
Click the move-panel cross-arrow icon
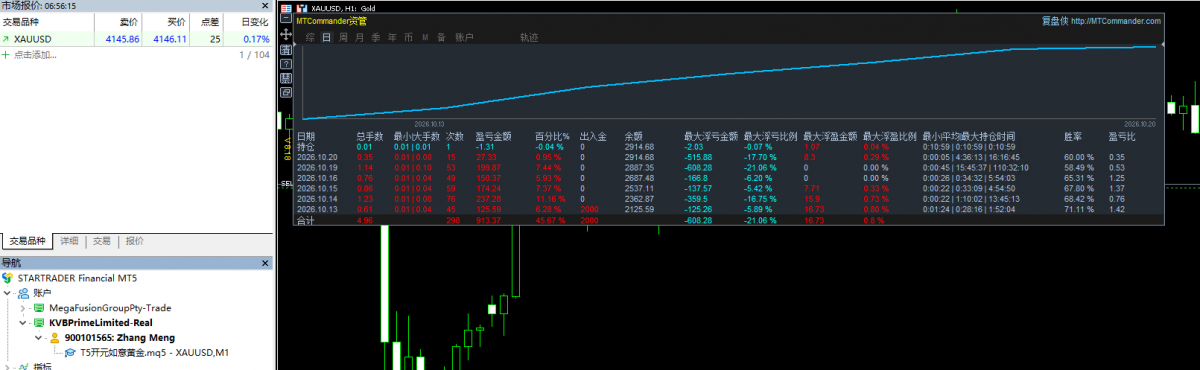[287, 33]
